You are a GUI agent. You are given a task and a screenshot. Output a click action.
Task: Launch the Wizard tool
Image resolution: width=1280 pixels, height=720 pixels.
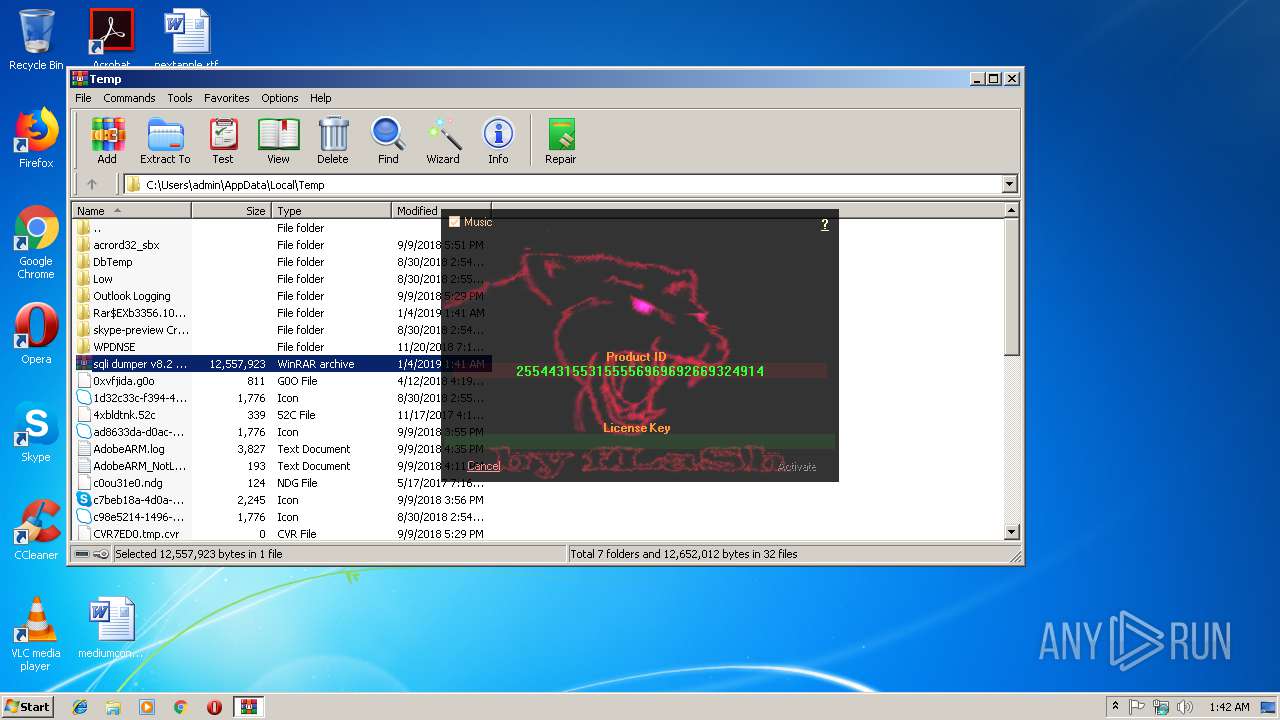(443, 140)
